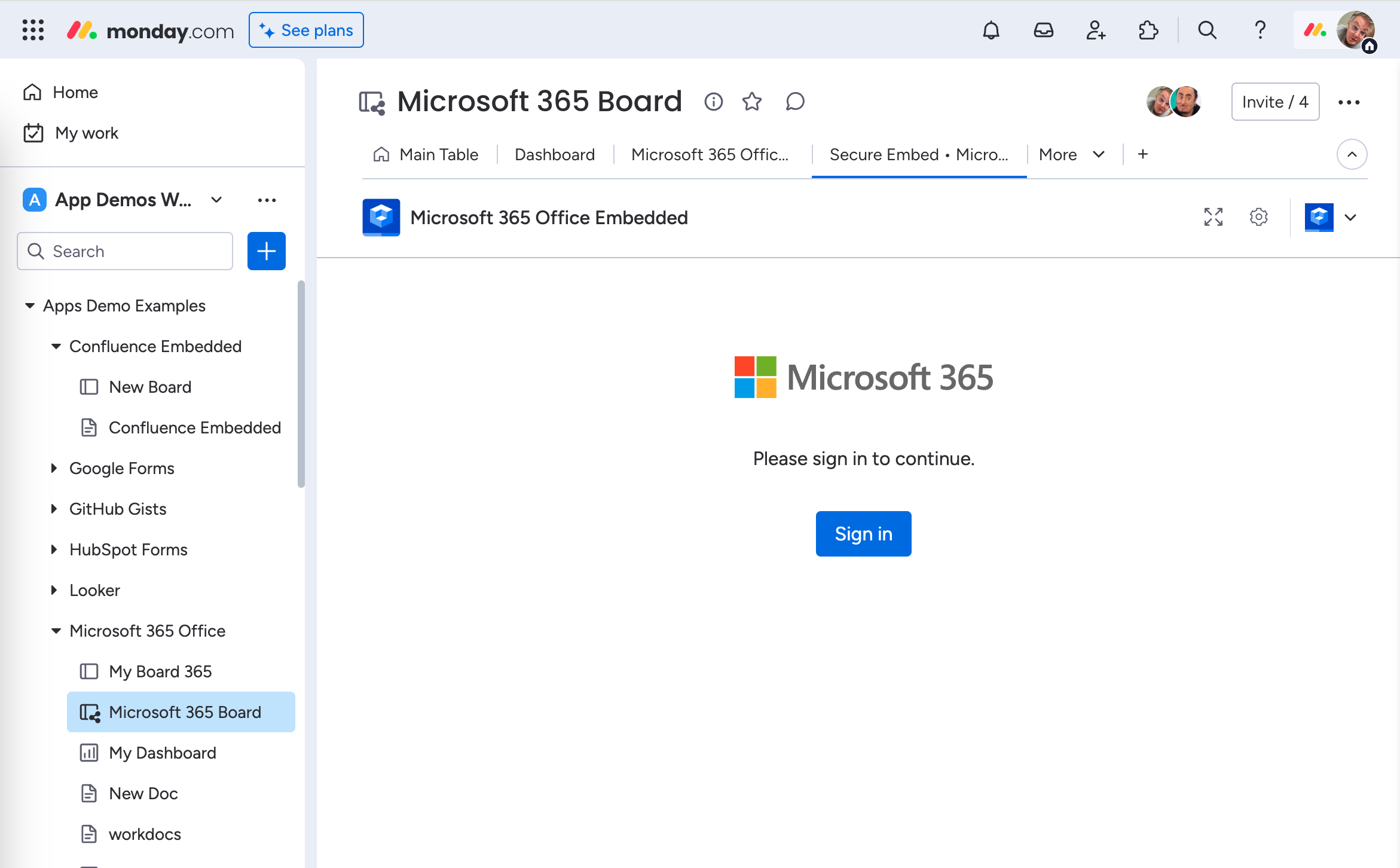The width and height of the screenshot is (1400, 868).
Task: Open the invite members icon
Action: pos(1096,29)
